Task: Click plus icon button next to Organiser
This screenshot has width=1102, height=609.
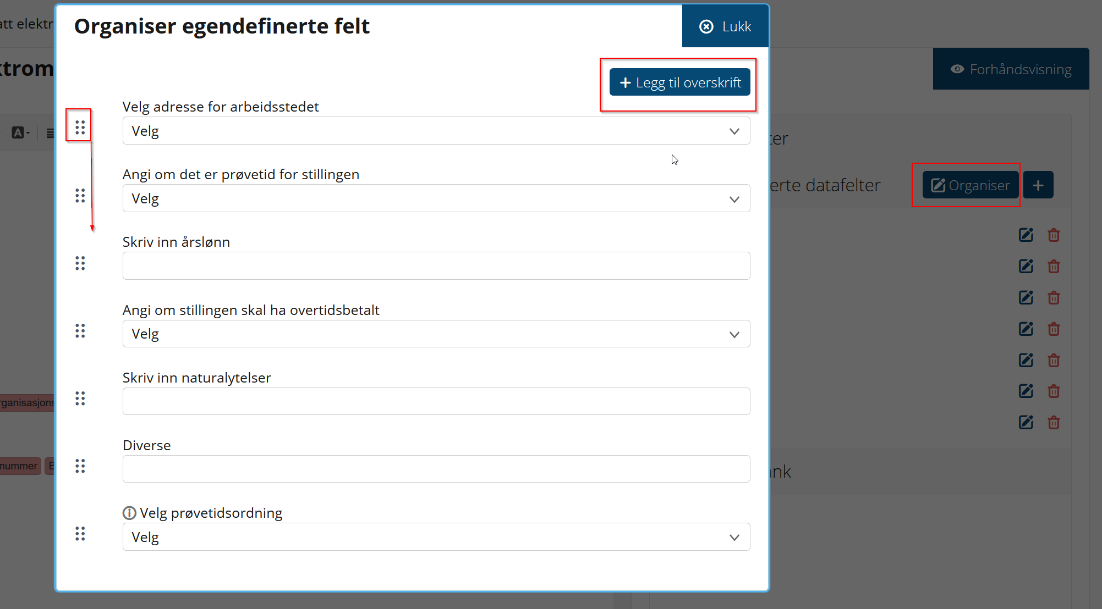Action: 1038,185
